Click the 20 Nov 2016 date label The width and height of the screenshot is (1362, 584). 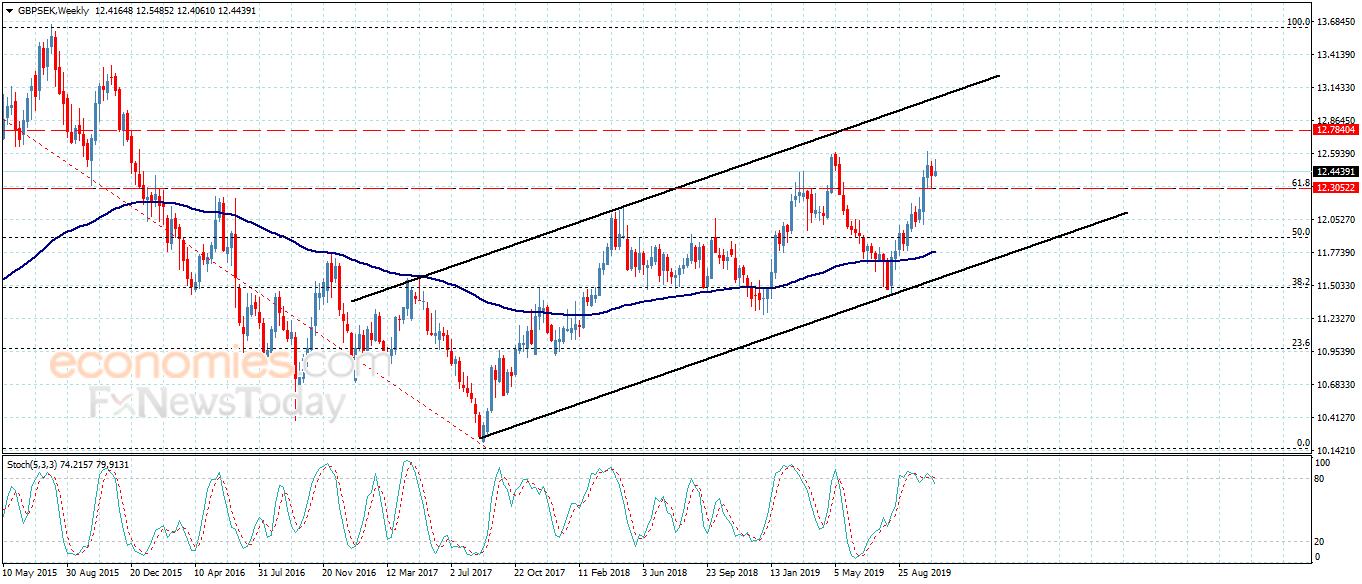(x=348, y=573)
